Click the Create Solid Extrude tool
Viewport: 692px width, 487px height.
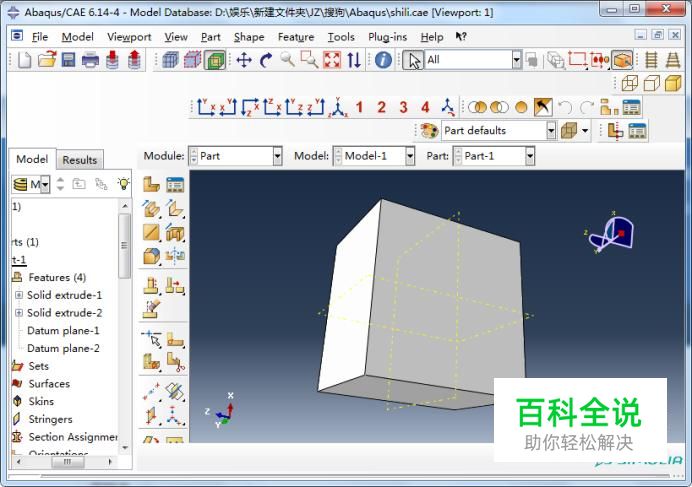point(151,208)
